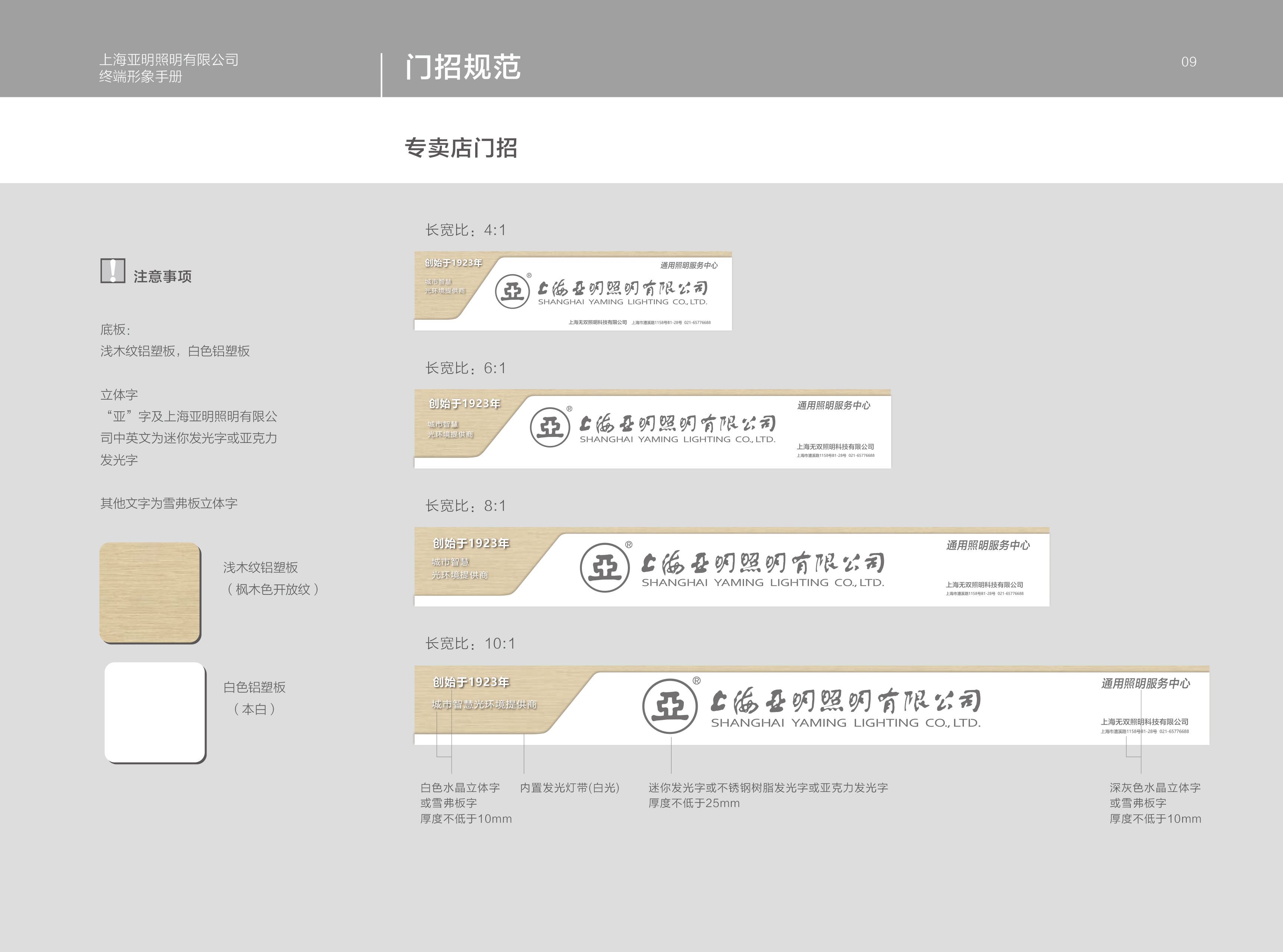The height and width of the screenshot is (952, 1283).
Task: Click the caption （本白）
Action: pos(254,709)
